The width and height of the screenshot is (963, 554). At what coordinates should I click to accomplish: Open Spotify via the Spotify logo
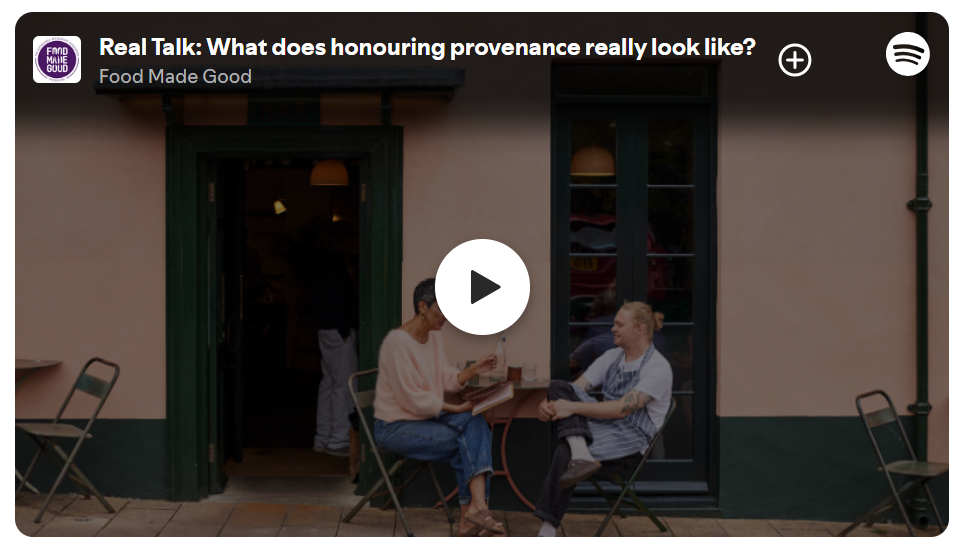click(908, 54)
